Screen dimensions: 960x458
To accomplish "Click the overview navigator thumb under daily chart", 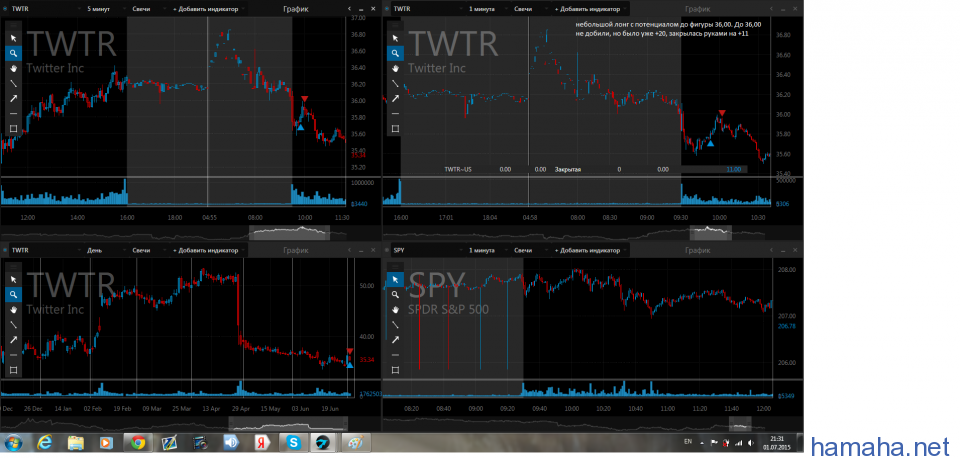I will 288,424.
